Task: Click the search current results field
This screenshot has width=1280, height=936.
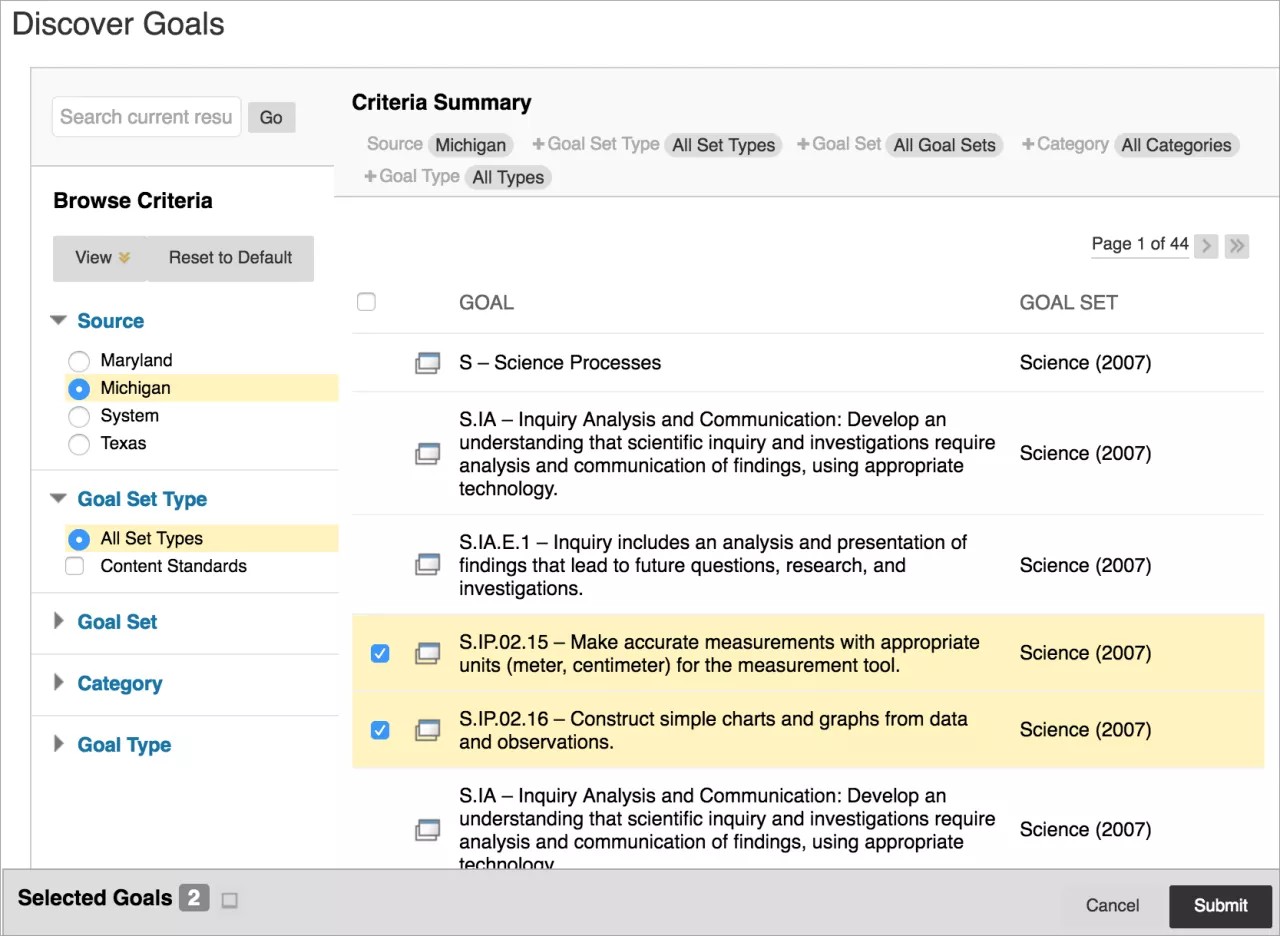Action: coord(145,116)
